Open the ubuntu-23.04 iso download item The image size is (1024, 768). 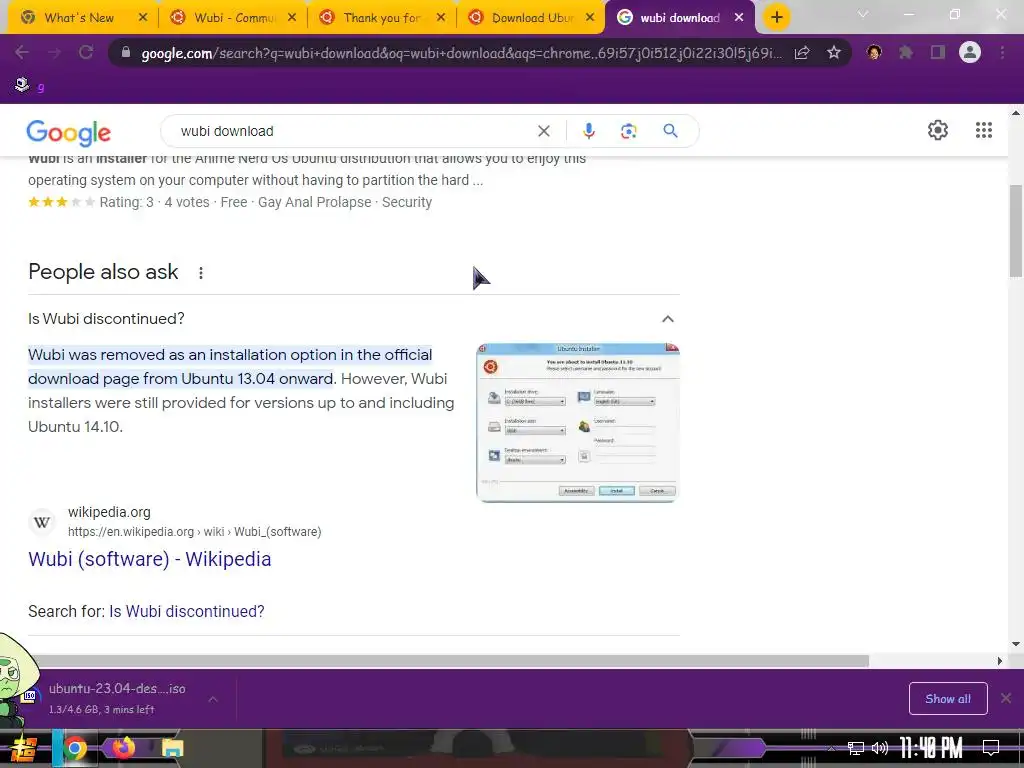(x=116, y=698)
